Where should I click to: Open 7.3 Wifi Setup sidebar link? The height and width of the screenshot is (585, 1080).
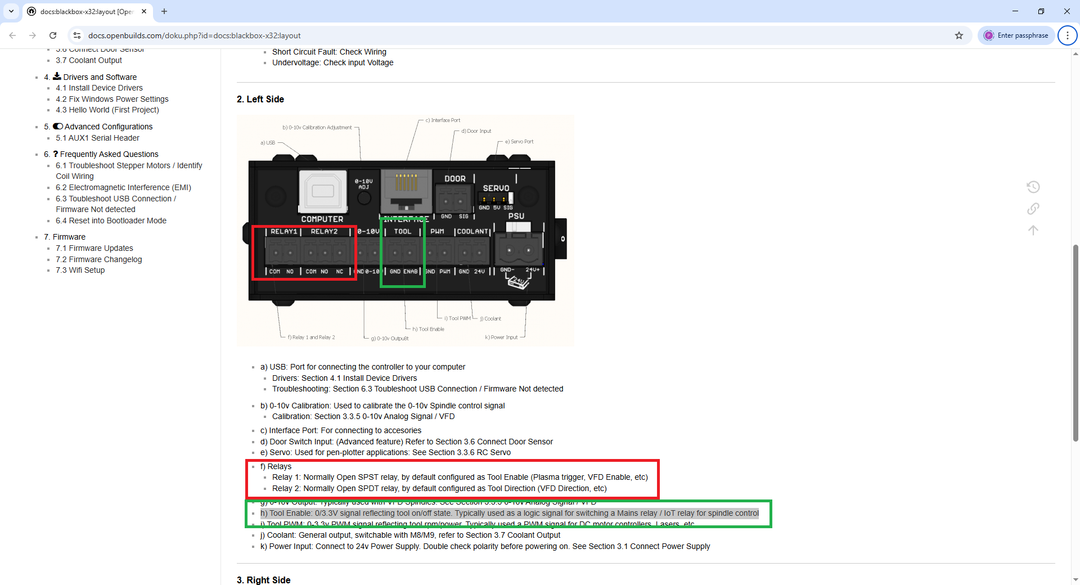pos(80,270)
